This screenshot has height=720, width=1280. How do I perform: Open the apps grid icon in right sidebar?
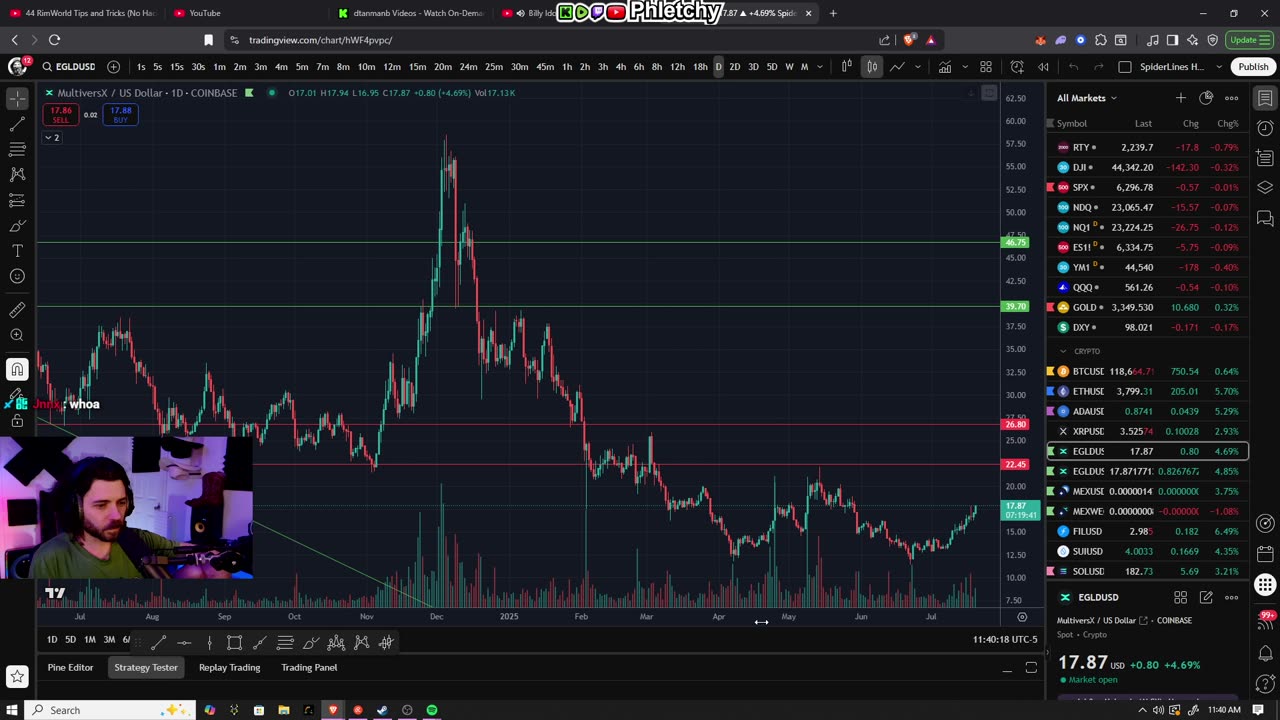(x=1265, y=585)
